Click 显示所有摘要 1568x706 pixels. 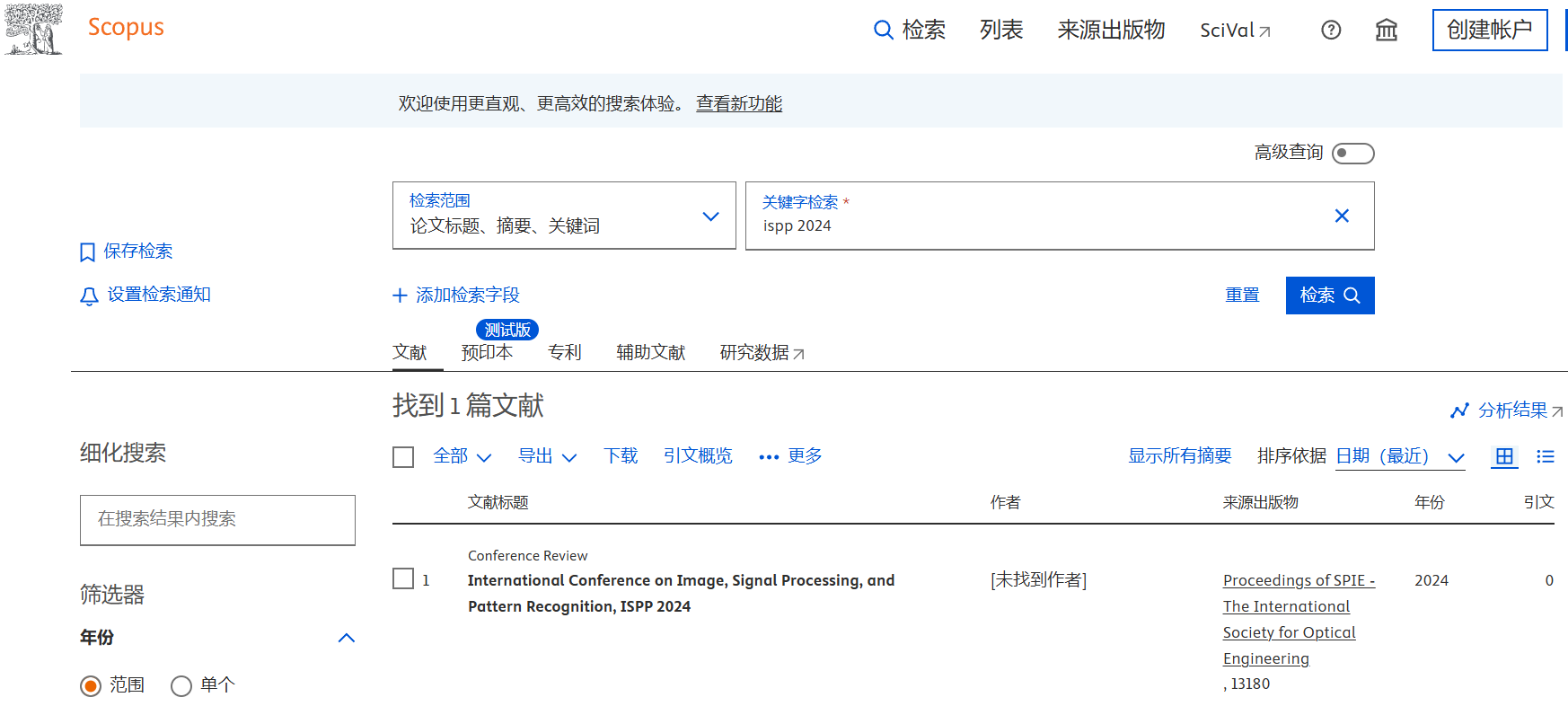(x=1180, y=456)
